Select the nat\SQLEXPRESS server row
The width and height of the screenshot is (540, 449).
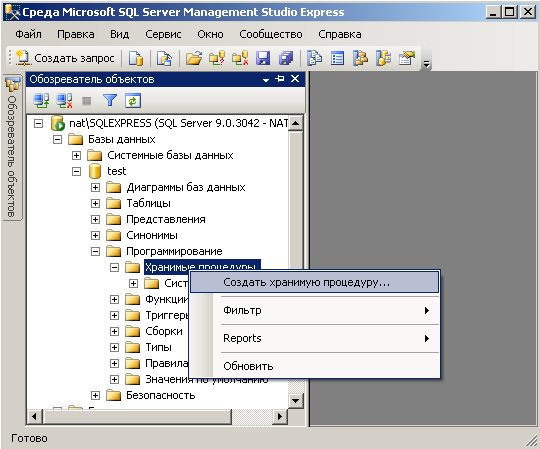178,123
